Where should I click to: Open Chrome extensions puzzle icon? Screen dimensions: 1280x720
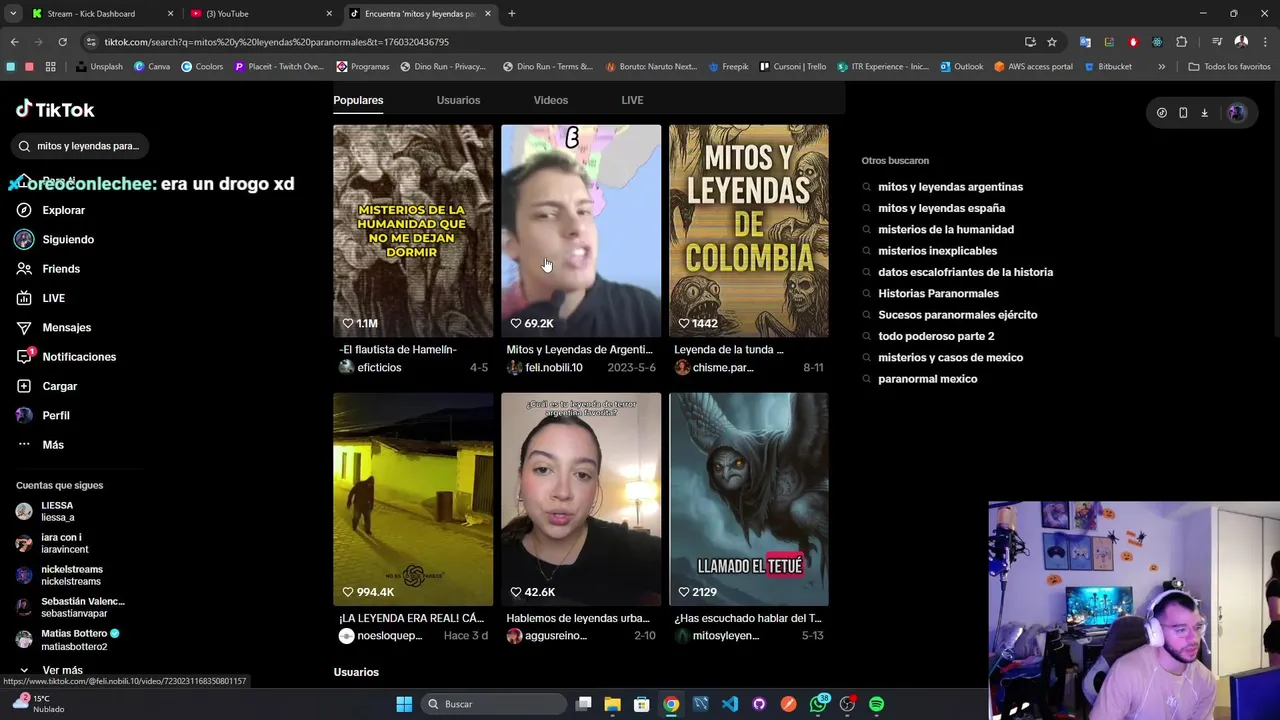(x=1181, y=42)
